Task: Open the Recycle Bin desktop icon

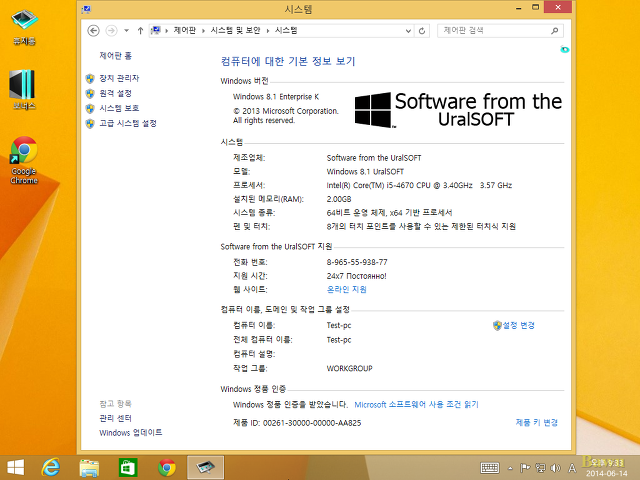Action: click(24, 27)
